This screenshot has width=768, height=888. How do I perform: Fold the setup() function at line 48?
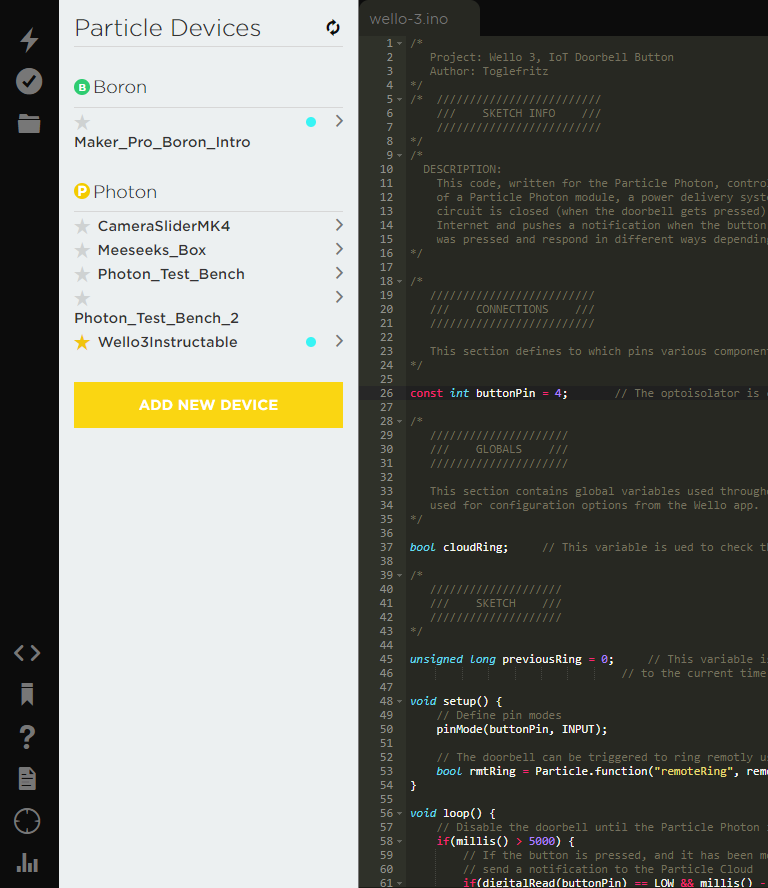pos(400,702)
